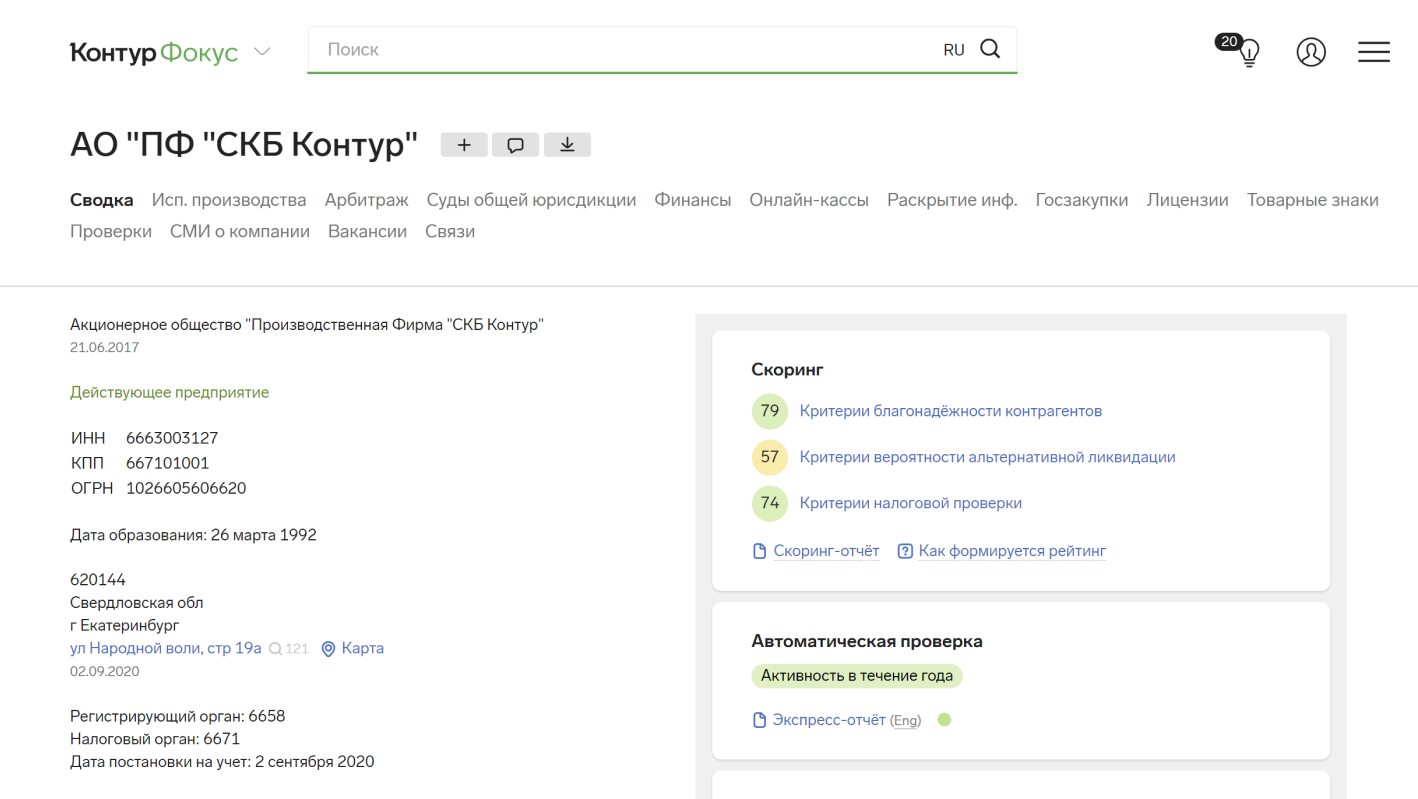
Task: Open the Скоринг-отчёт link
Action: pyautogui.click(x=826, y=551)
